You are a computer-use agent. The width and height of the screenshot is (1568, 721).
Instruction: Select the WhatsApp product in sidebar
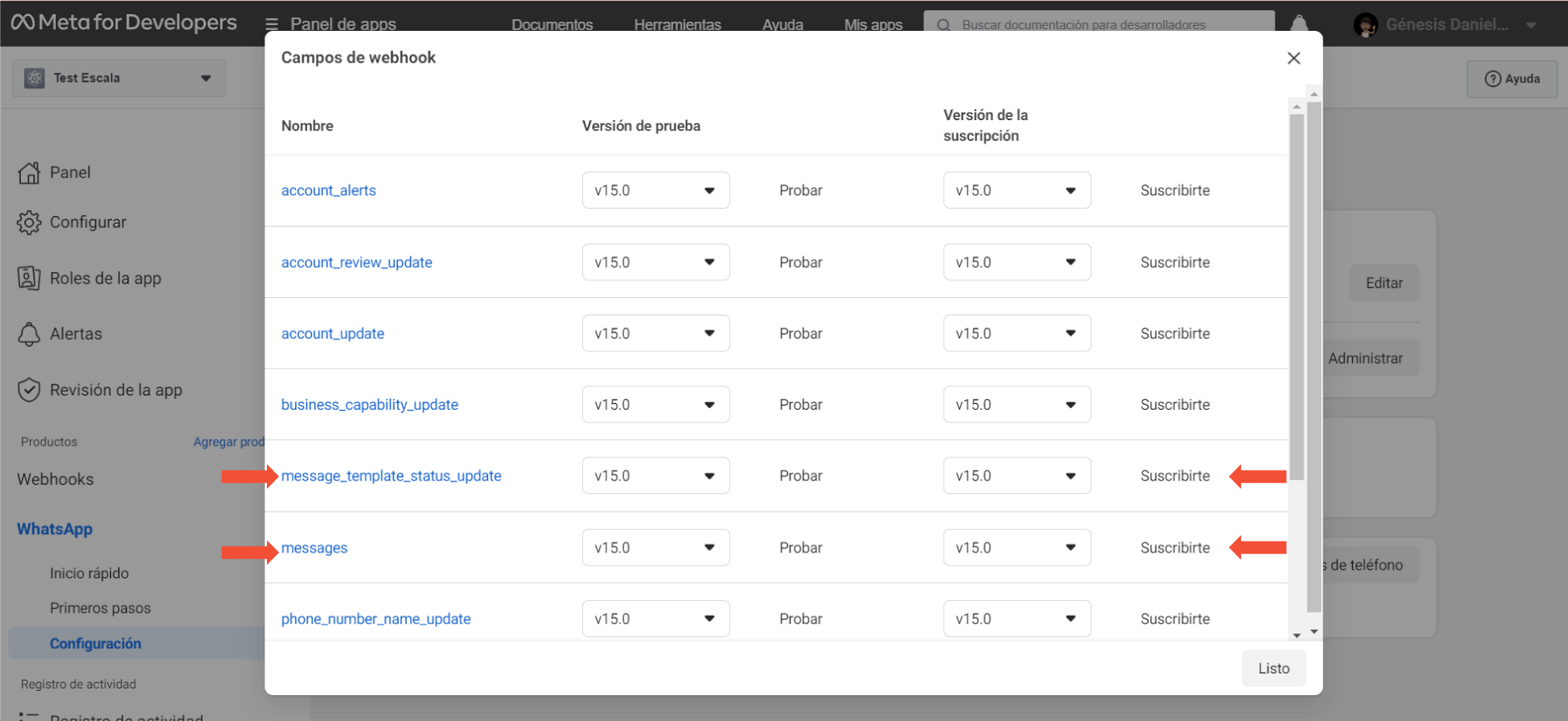pyautogui.click(x=55, y=529)
